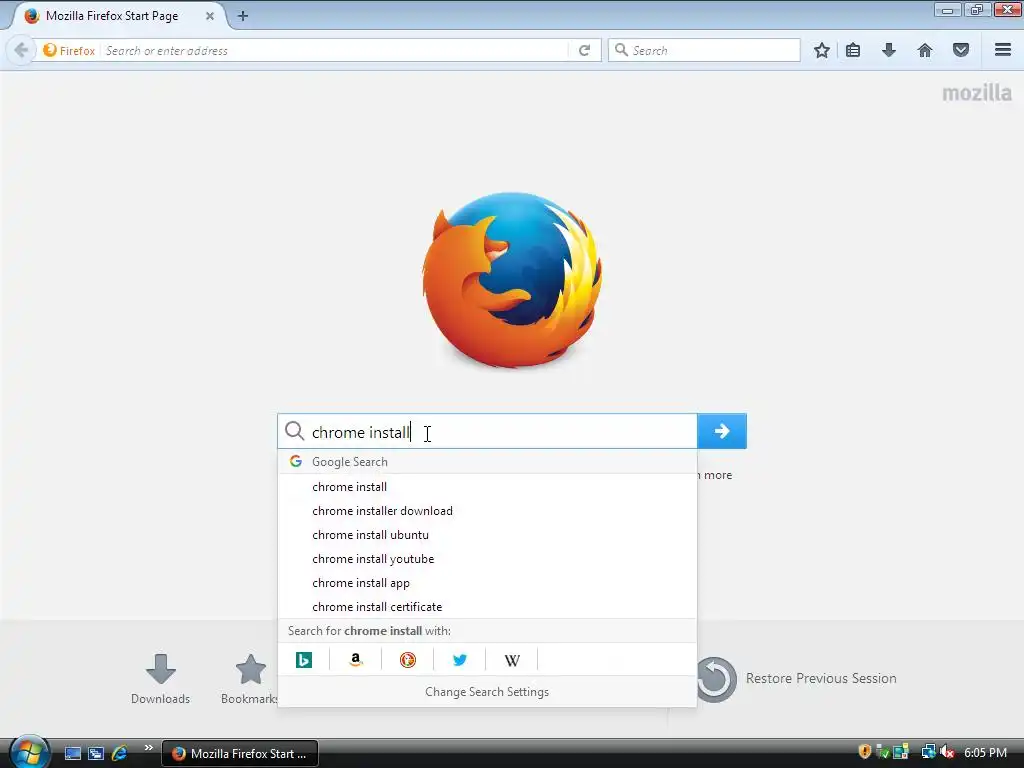Click Restore Previous Session
Viewport: 1024px width, 768px height.
coord(797,679)
